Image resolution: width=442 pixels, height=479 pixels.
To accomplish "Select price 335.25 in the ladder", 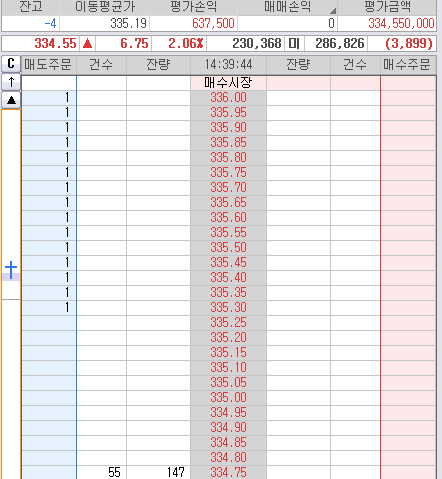I will point(228,323).
